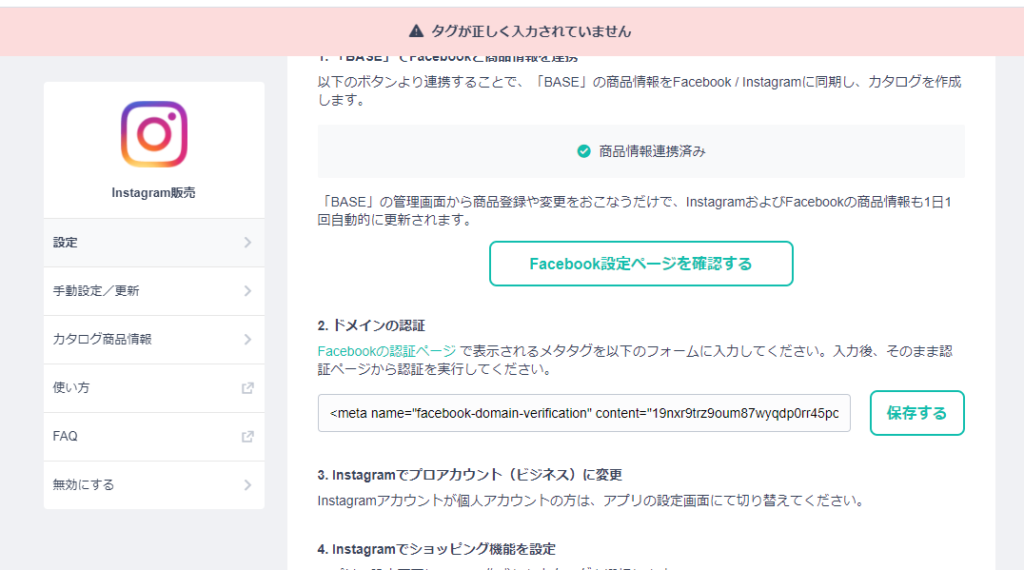The image size is (1024, 570).
Task: Open カタログ商品情報 in the sidebar menu
Action: pos(154,340)
